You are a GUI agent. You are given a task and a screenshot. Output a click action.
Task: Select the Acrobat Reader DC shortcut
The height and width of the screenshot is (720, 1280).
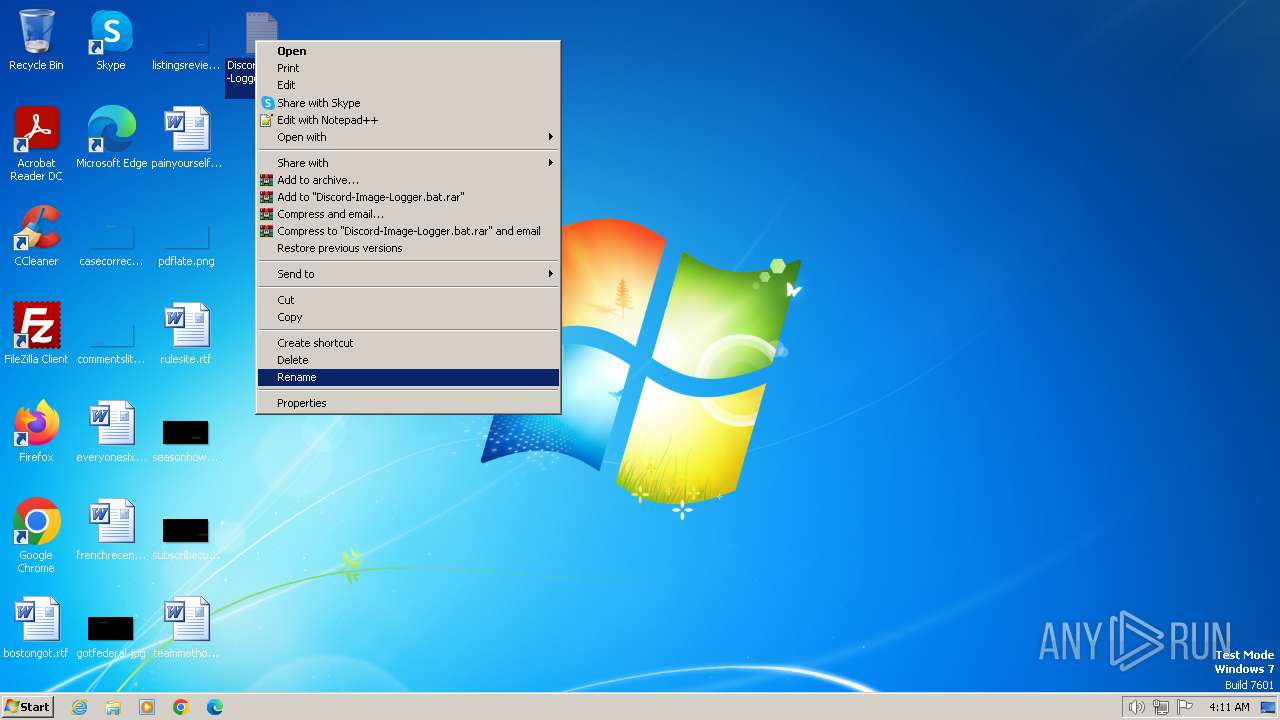pos(36,144)
